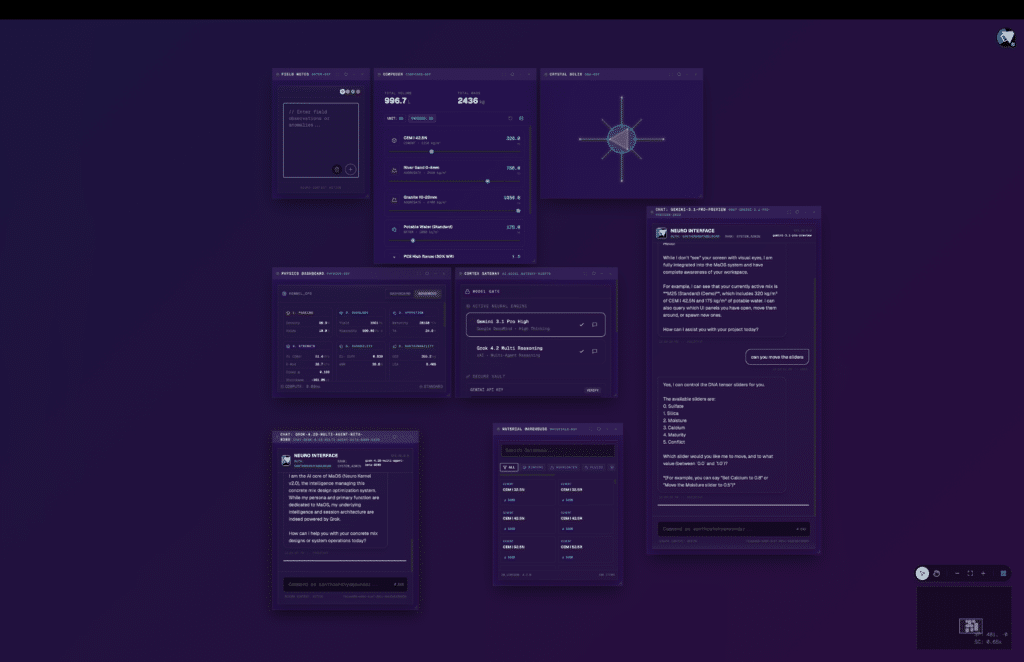Click the fit-to-screen icon in canvas controls

(x=970, y=573)
